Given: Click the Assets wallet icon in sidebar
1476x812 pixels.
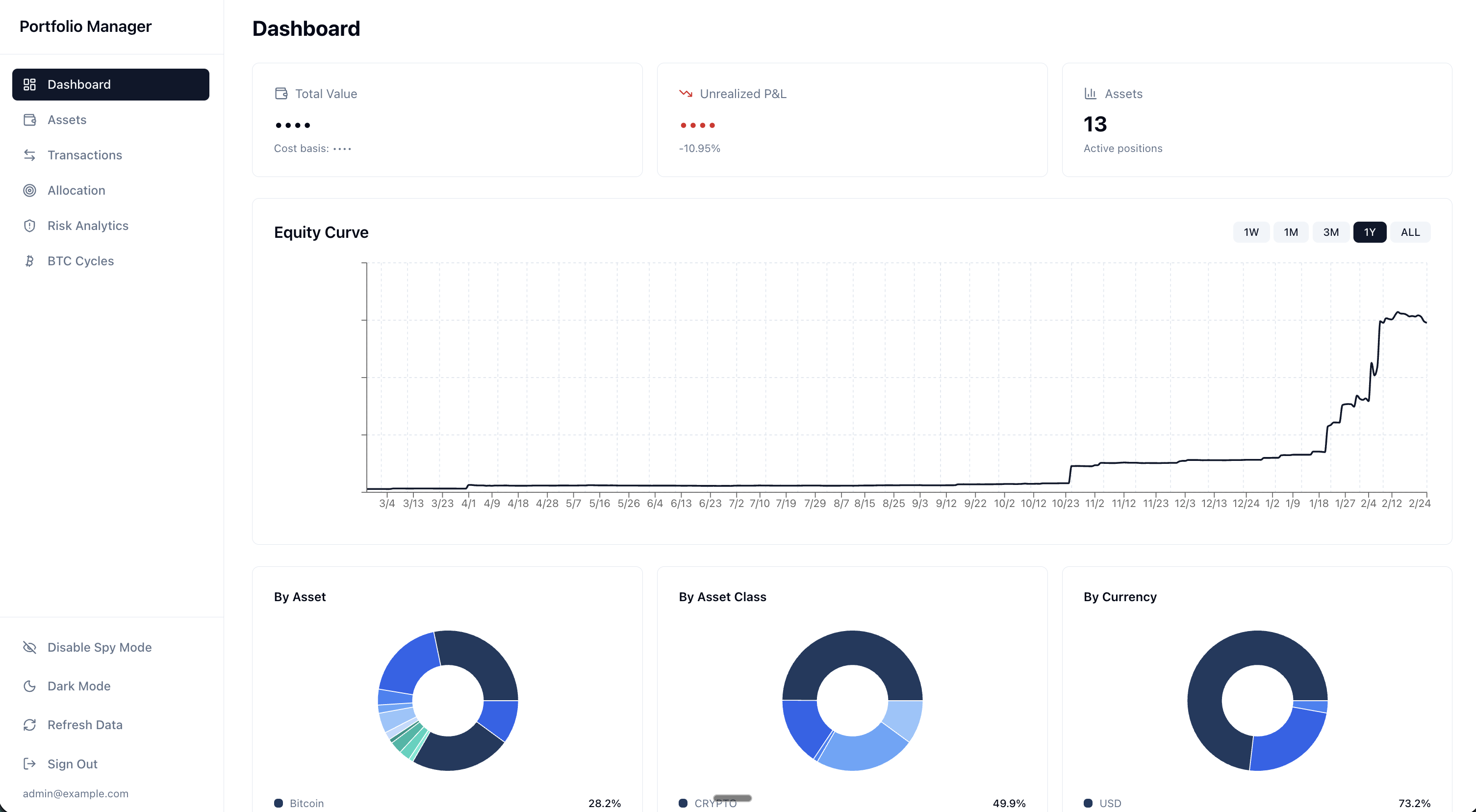Looking at the screenshot, I should [30, 120].
